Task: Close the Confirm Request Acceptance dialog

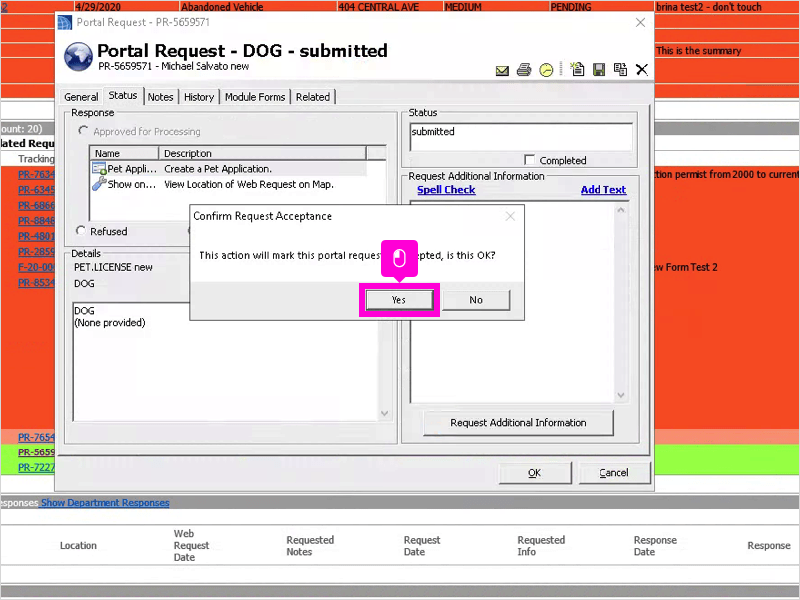Action: 510,216
